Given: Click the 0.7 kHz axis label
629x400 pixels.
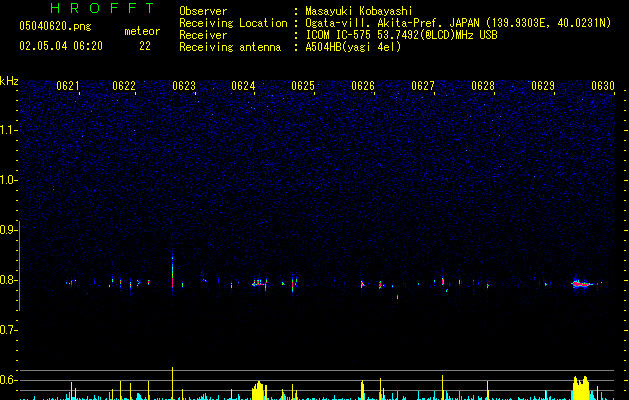Looking at the screenshot, I should pos(8,330).
